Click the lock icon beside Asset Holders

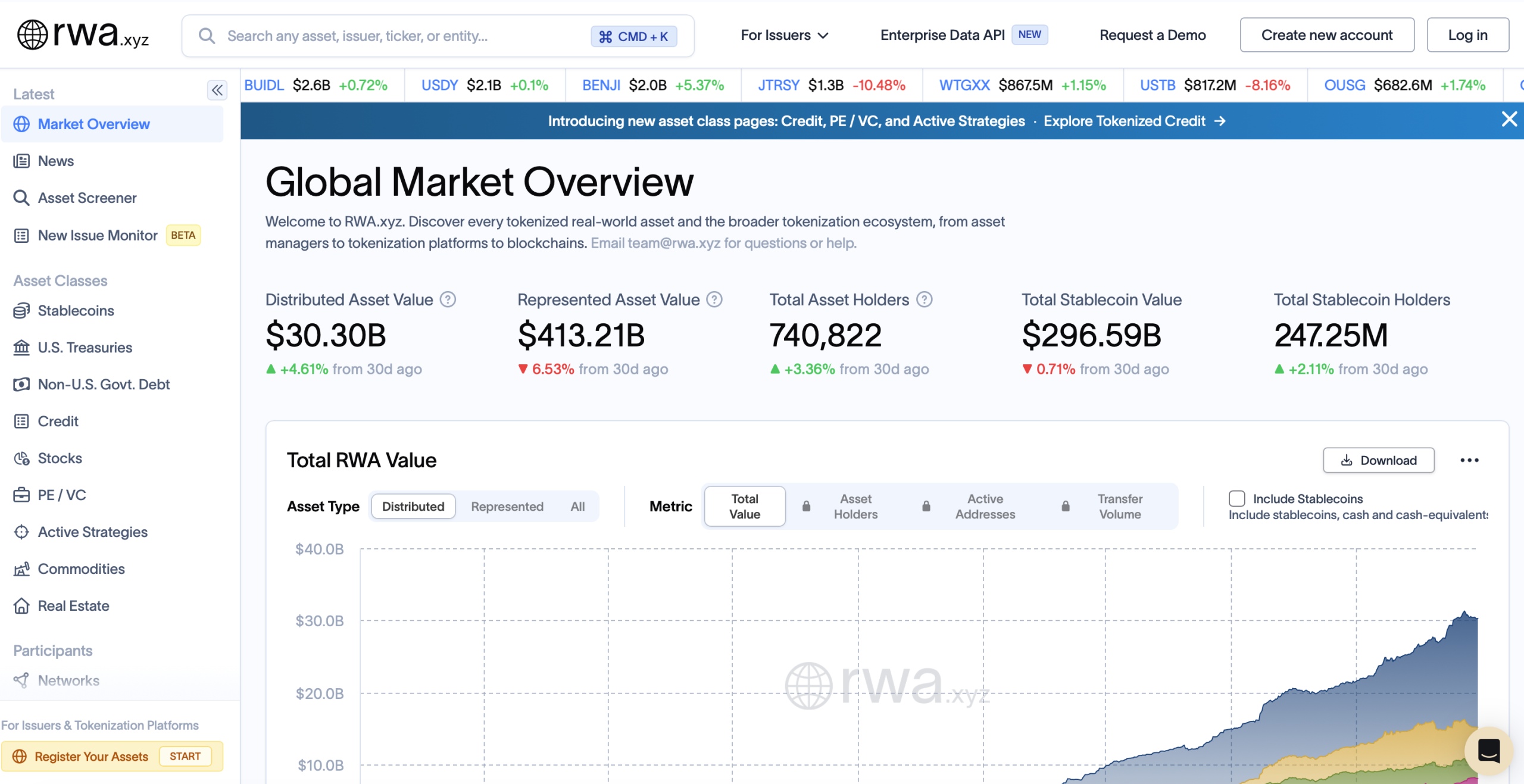tap(806, 506)
